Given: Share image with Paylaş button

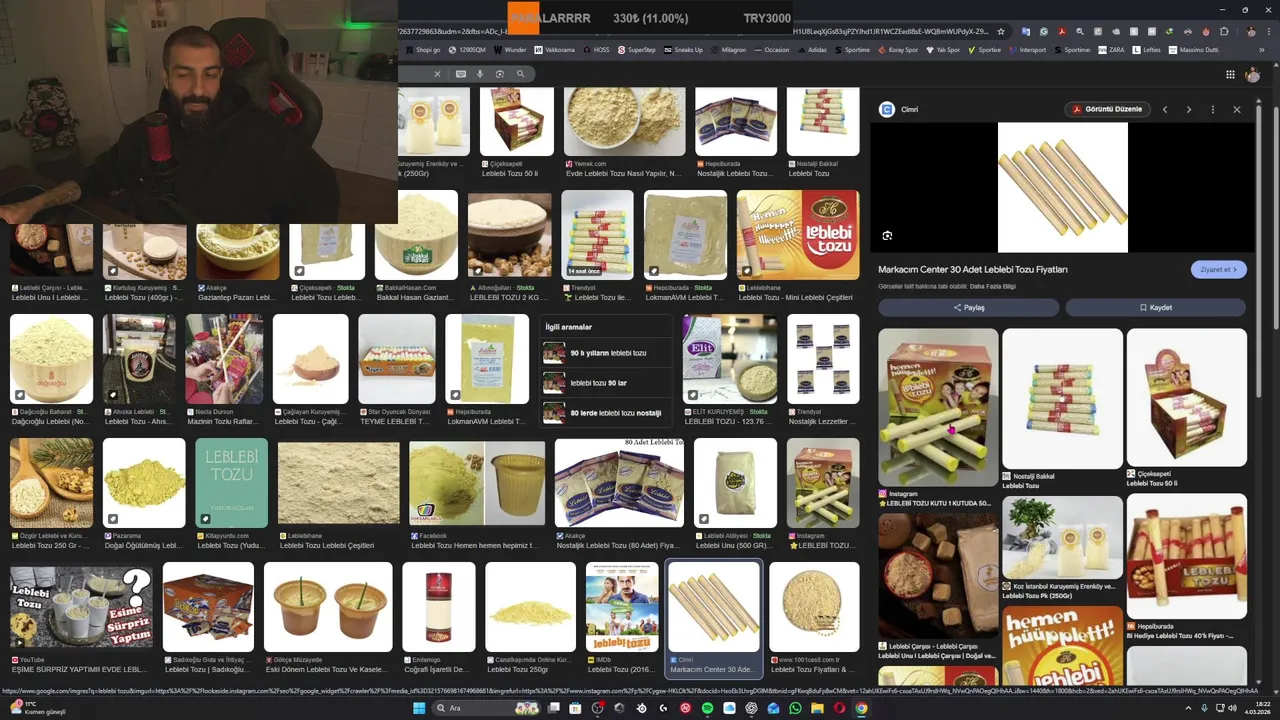Looking at the screenshot, I should pos(968,308).
